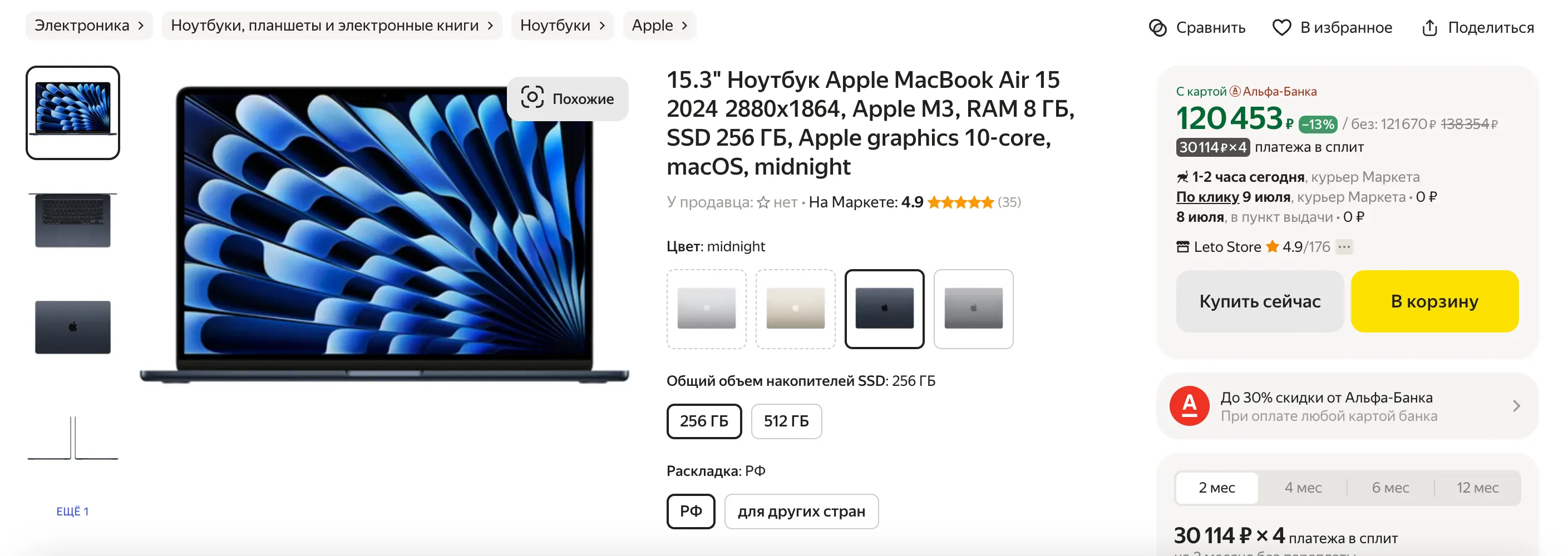The width and height of the screenshot is (1568, 556).
Task: Open the Apple breadcrumb category
Action: [x=659, y=26]
